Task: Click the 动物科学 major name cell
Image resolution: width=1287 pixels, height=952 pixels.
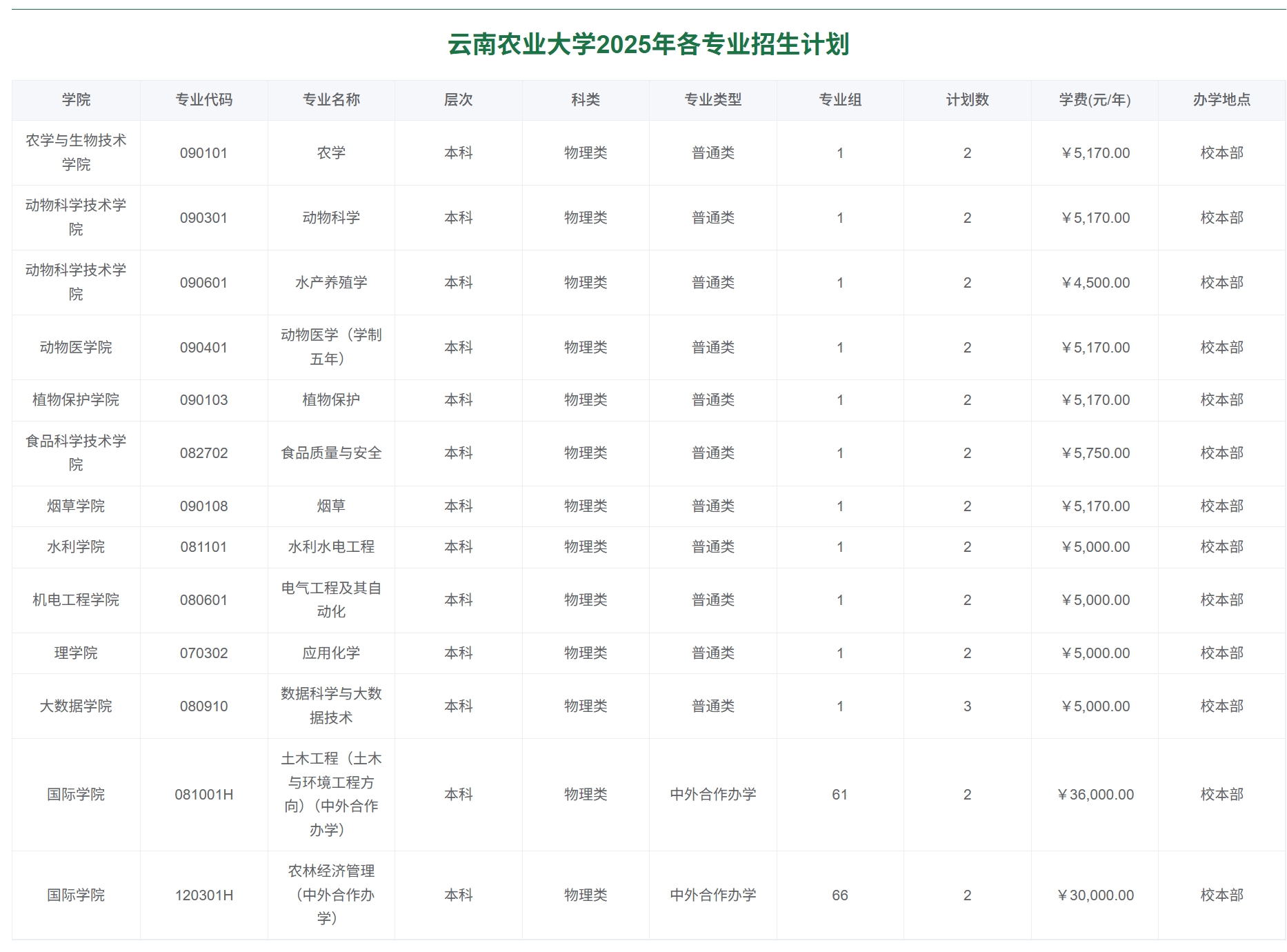Action: pos(331,217)
